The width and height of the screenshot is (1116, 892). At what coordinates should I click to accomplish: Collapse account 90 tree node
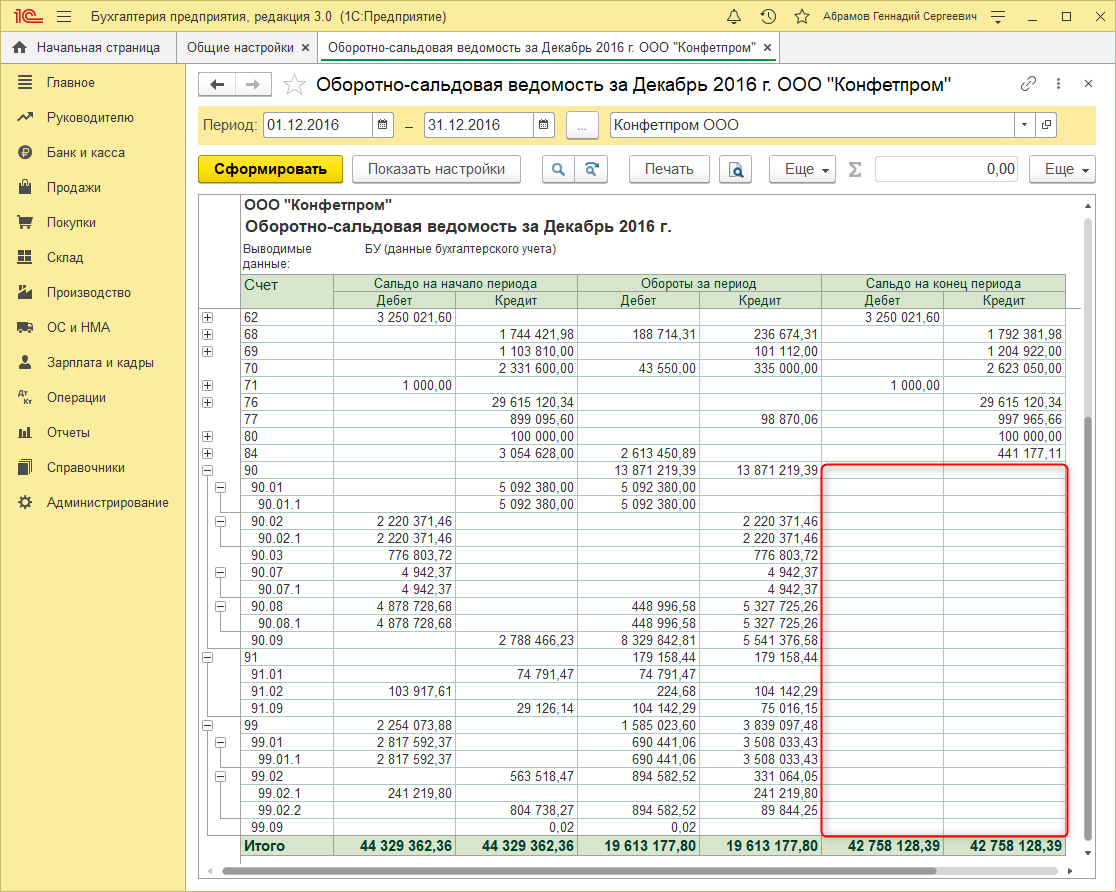tap(208, 470)
